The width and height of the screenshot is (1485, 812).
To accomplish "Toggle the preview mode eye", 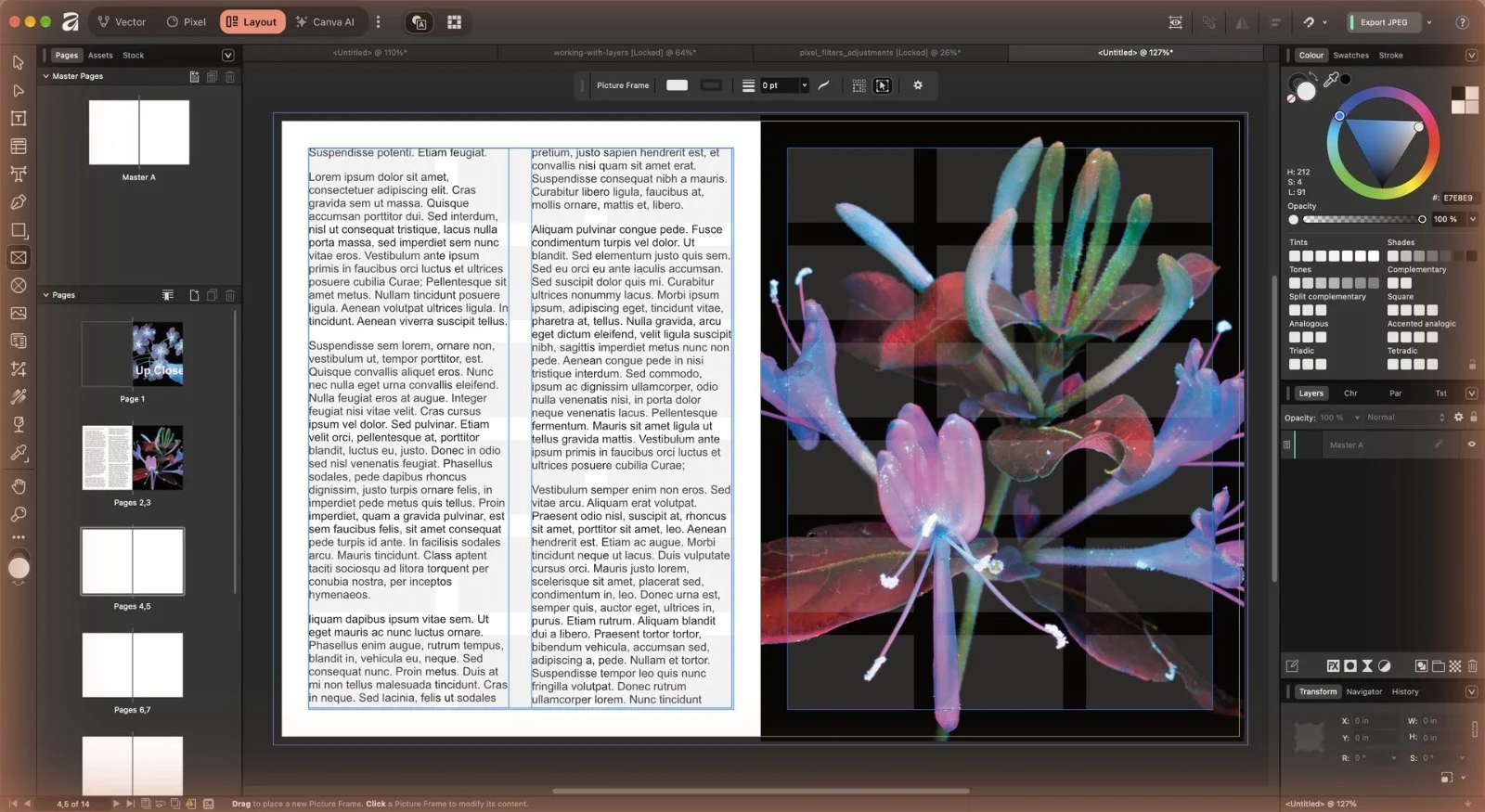I will coord(1175,22).
